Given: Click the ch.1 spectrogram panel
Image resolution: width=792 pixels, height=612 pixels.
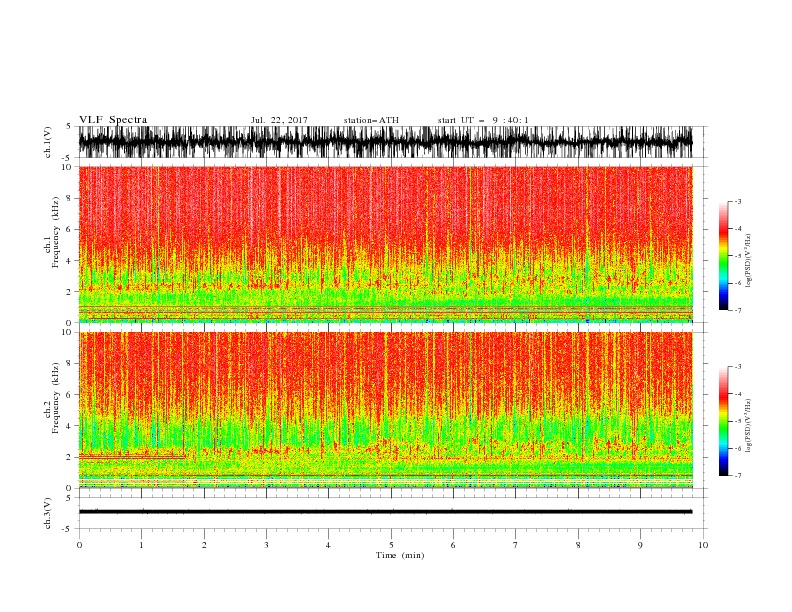Looking at the screenshot, I should tap(385, 244).
